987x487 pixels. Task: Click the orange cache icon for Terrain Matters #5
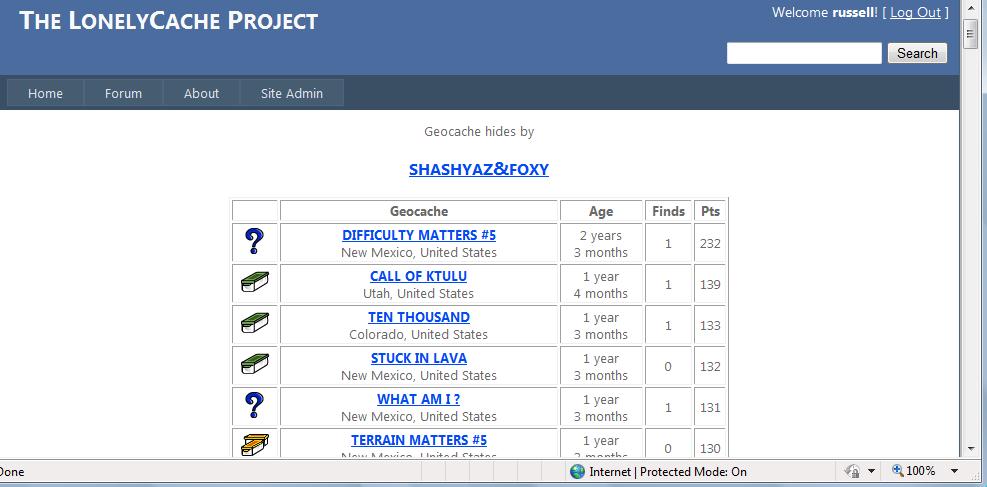[x=254, y=444]
